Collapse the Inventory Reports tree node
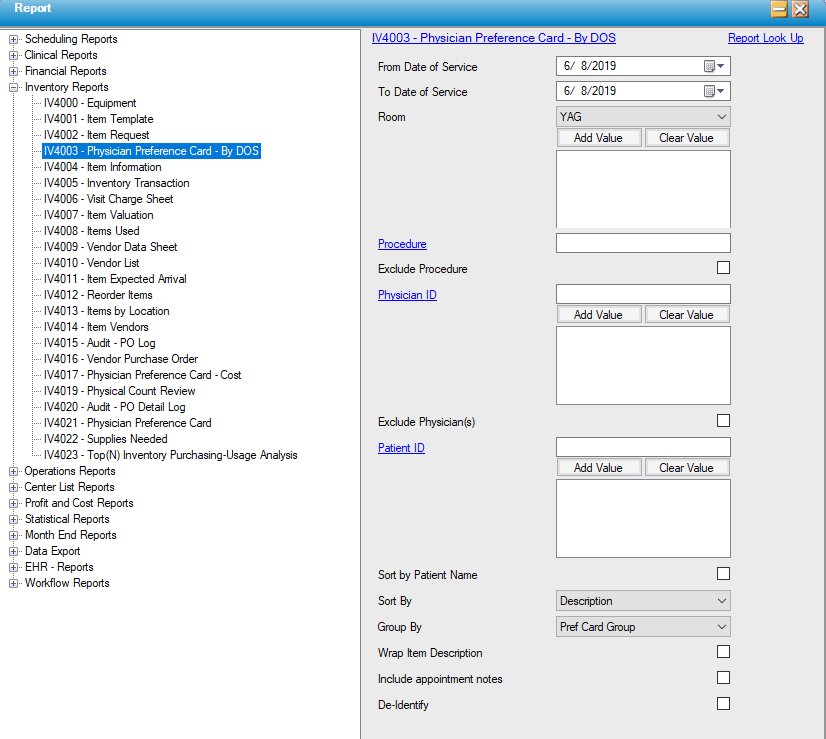The width and height of the screenshot is (826, 739). tap(14, 88)
